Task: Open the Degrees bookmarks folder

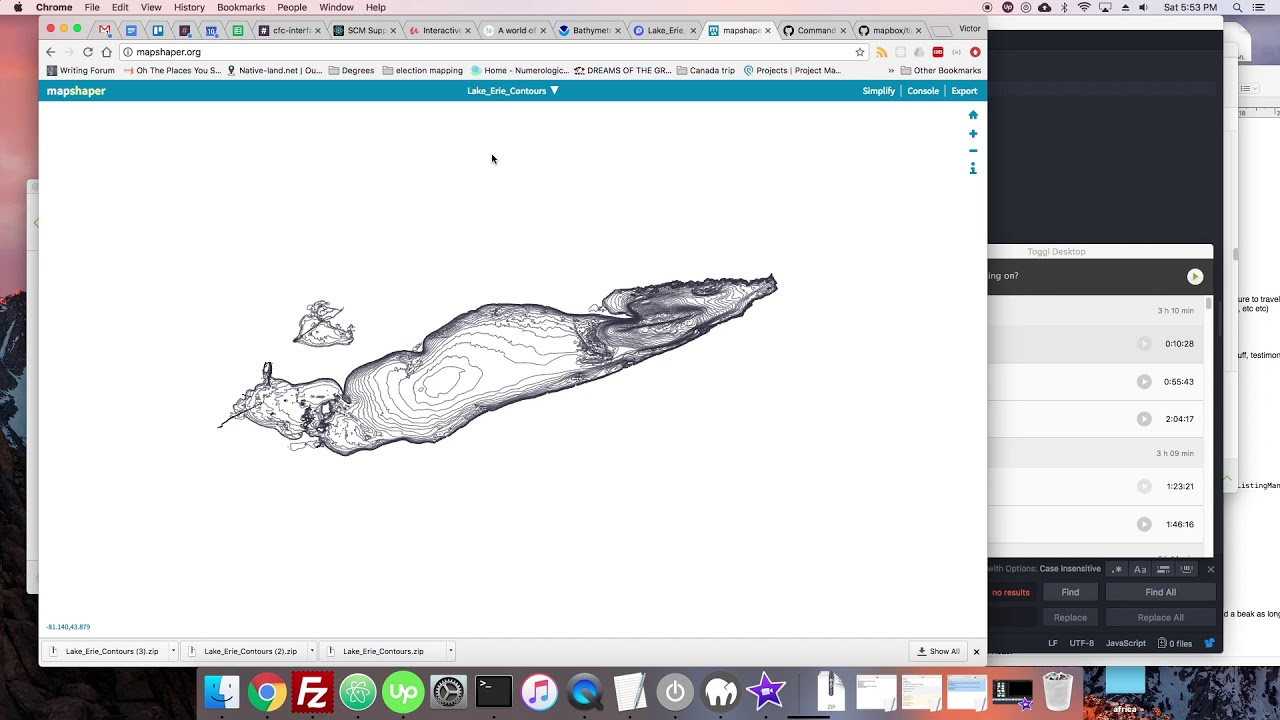Action: [x=351, y=71]
